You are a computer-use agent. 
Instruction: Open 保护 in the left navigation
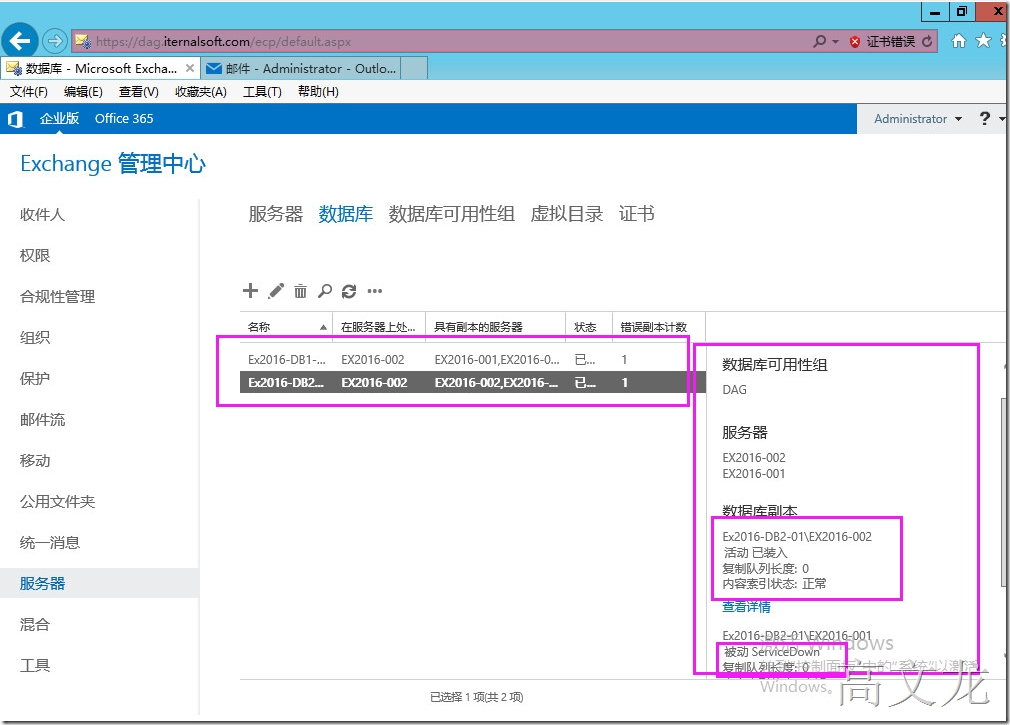[35, 379]
